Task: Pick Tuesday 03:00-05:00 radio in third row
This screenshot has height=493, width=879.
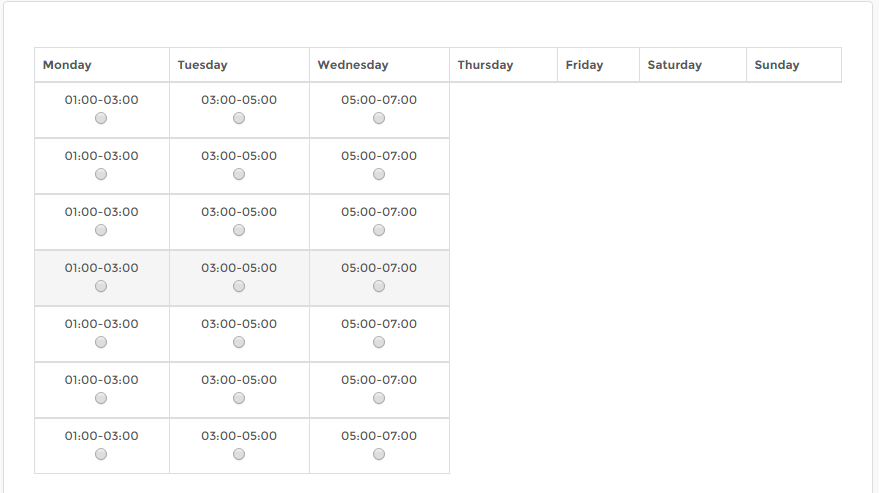Action: (x=239, y=230)
